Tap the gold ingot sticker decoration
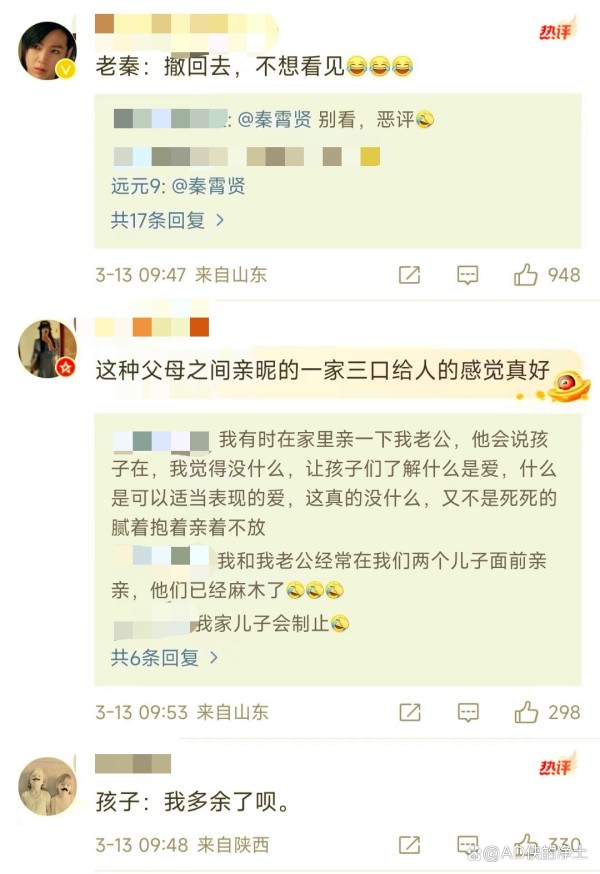Viewport: 600px width, 874px height. pos(568,386)
